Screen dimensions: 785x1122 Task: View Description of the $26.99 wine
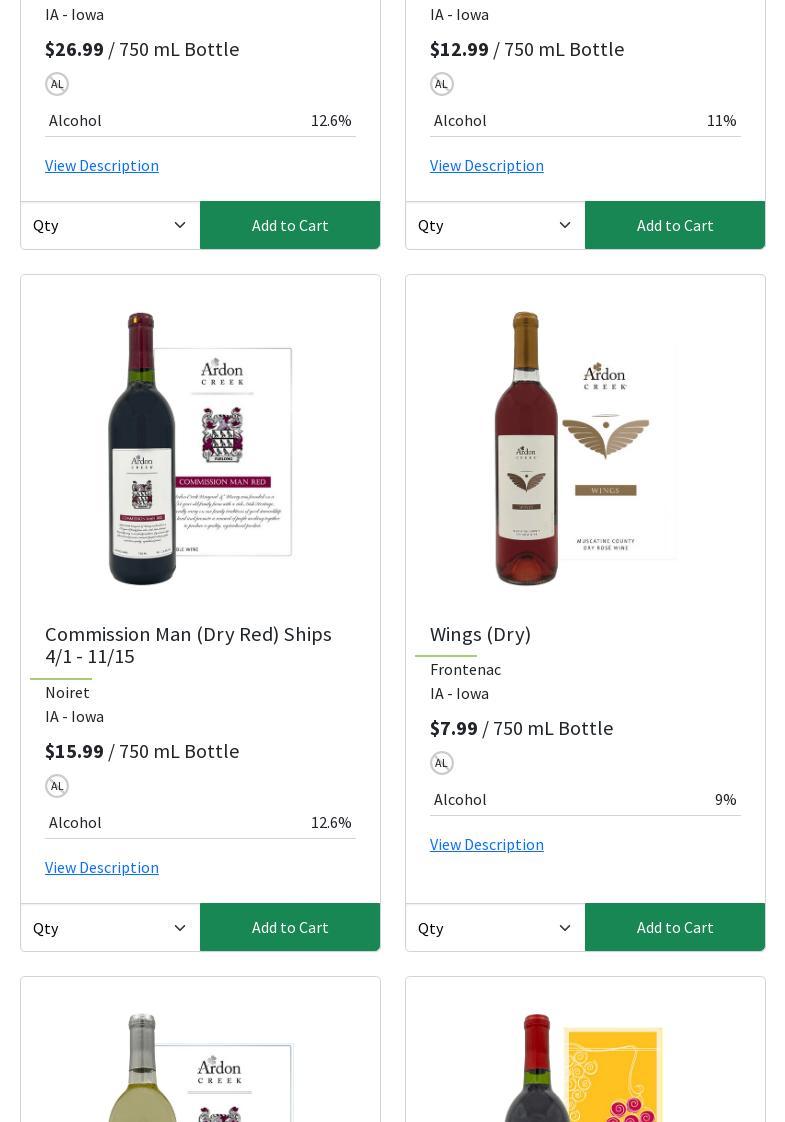pos(102,165)
